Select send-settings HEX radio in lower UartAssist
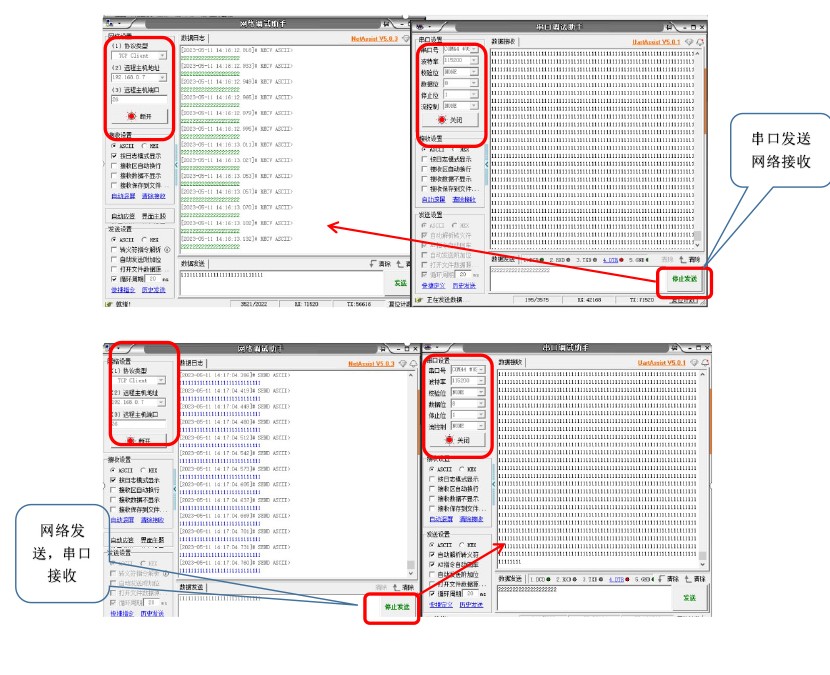The image size is (830, 675). [462, 545]
